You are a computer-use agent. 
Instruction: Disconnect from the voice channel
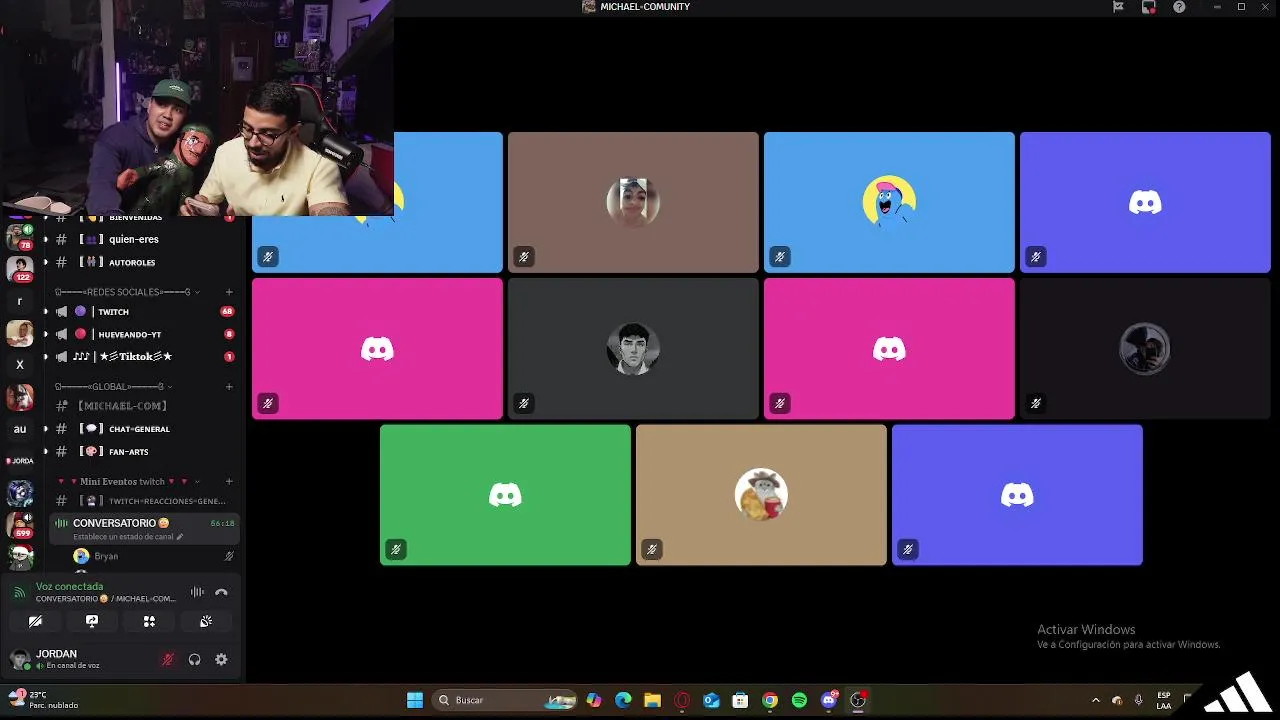[x=221, y=592]
